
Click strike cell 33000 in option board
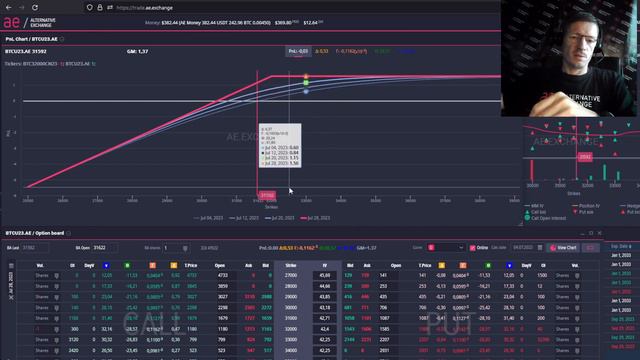[x=291, y=340]
